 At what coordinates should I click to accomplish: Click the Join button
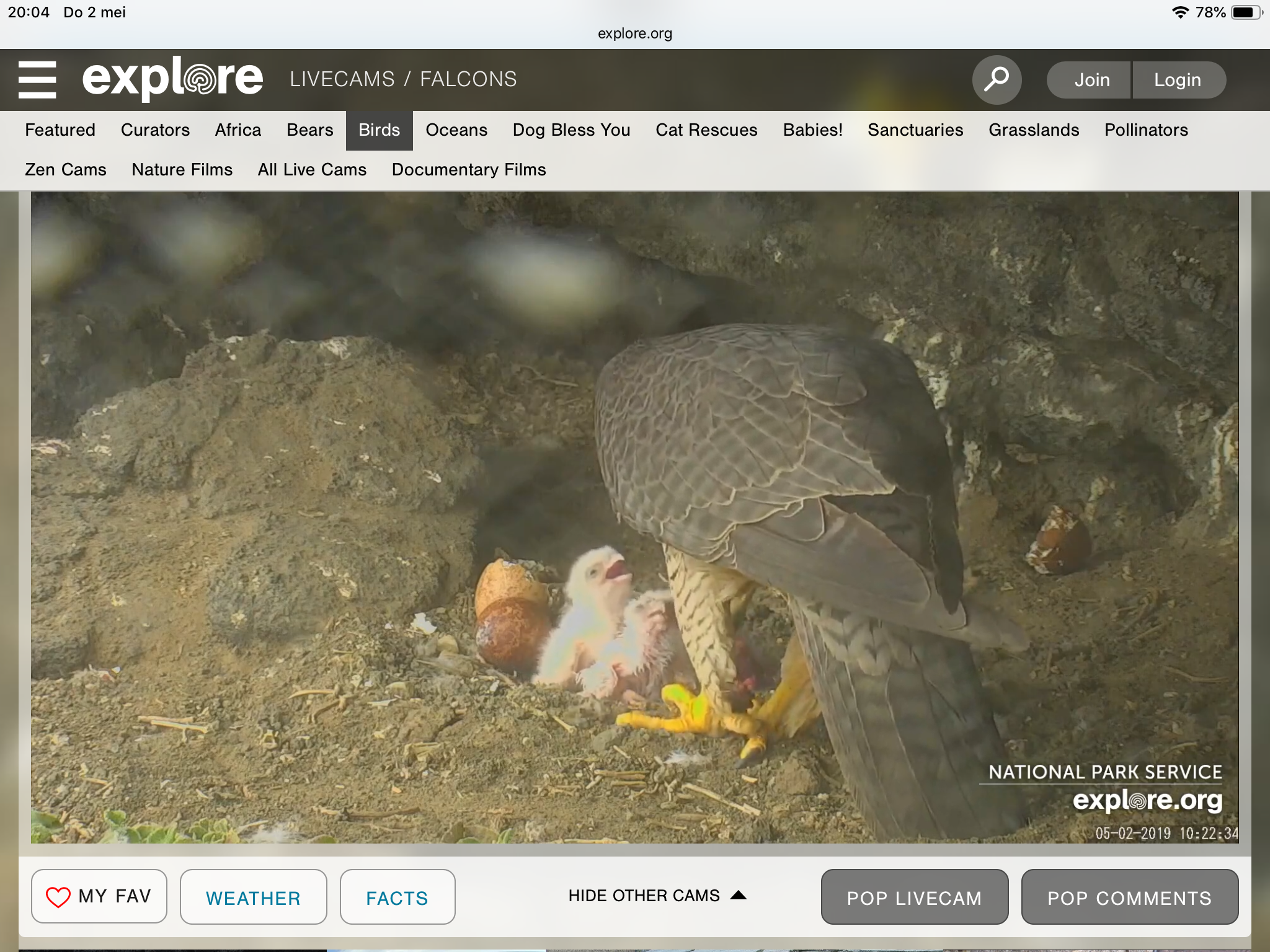1091,80
